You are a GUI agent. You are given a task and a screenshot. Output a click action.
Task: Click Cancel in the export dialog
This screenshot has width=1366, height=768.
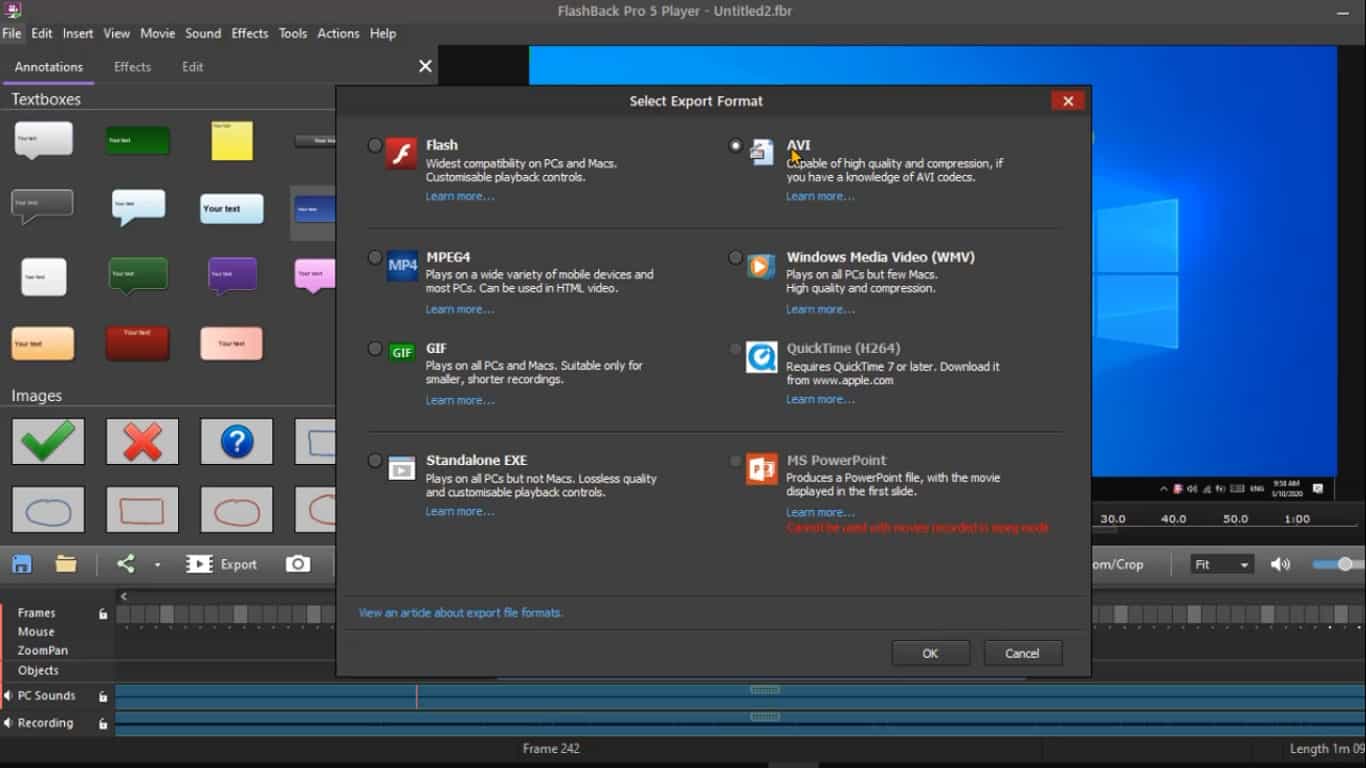1022,653
